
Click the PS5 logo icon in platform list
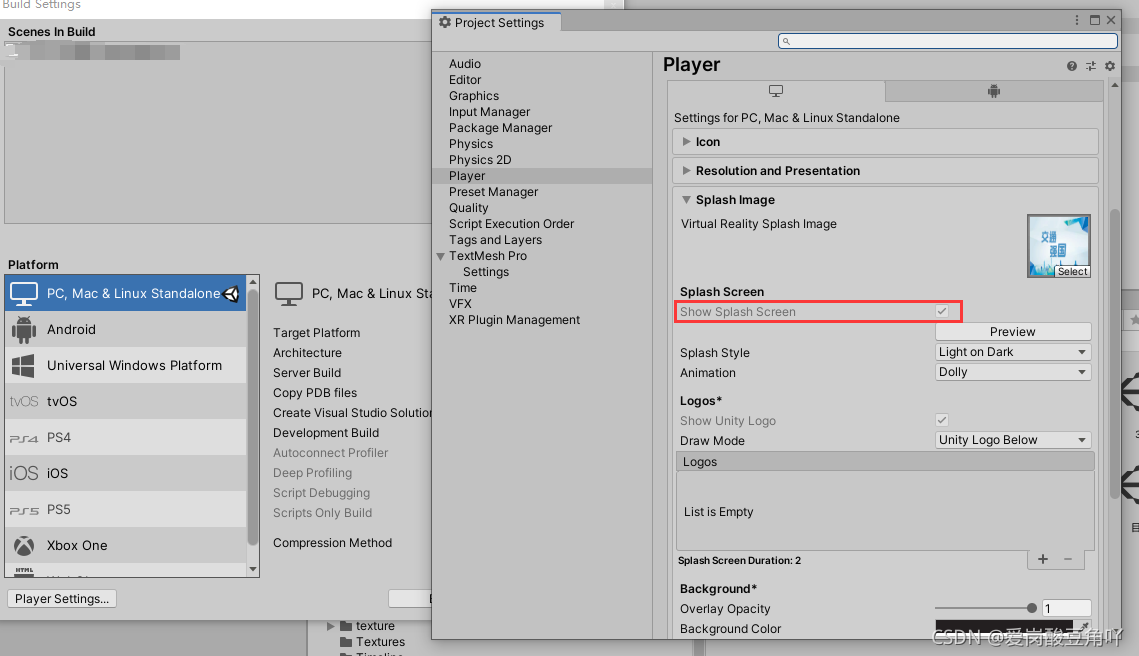coord(23,510)
